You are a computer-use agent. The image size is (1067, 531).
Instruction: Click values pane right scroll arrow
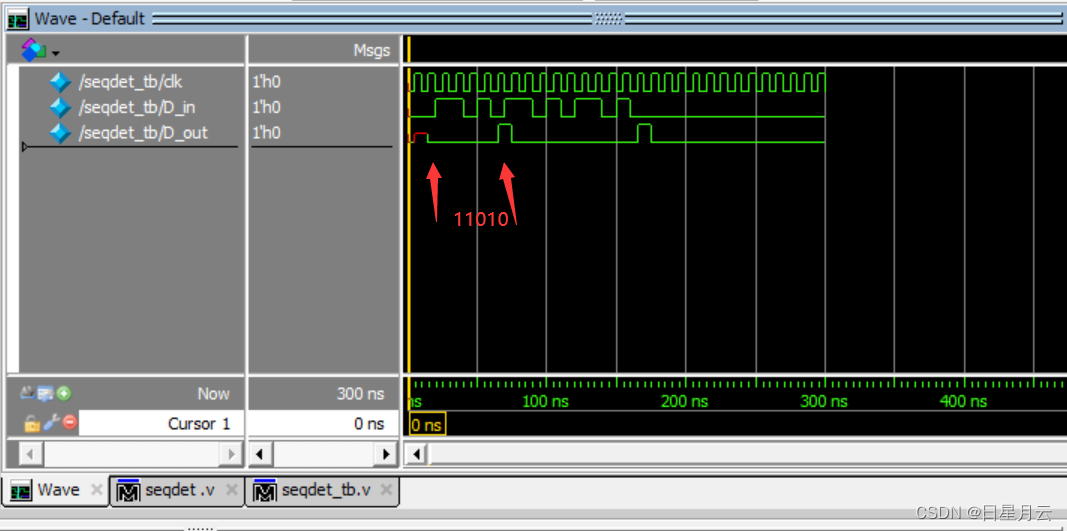pyautogui.click(x=386, y=453)
